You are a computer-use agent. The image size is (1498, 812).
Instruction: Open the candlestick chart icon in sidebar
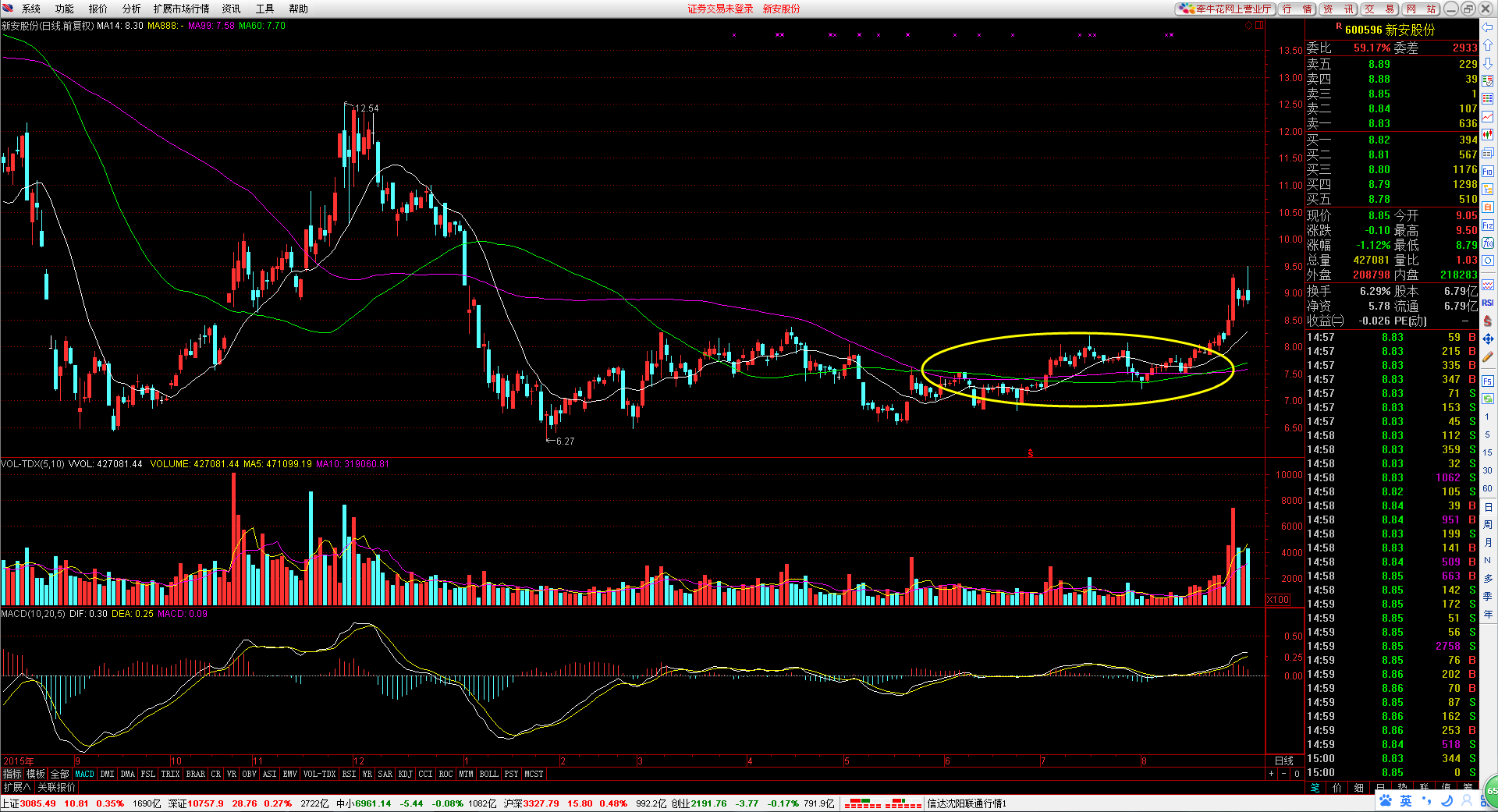[1488, 135]
